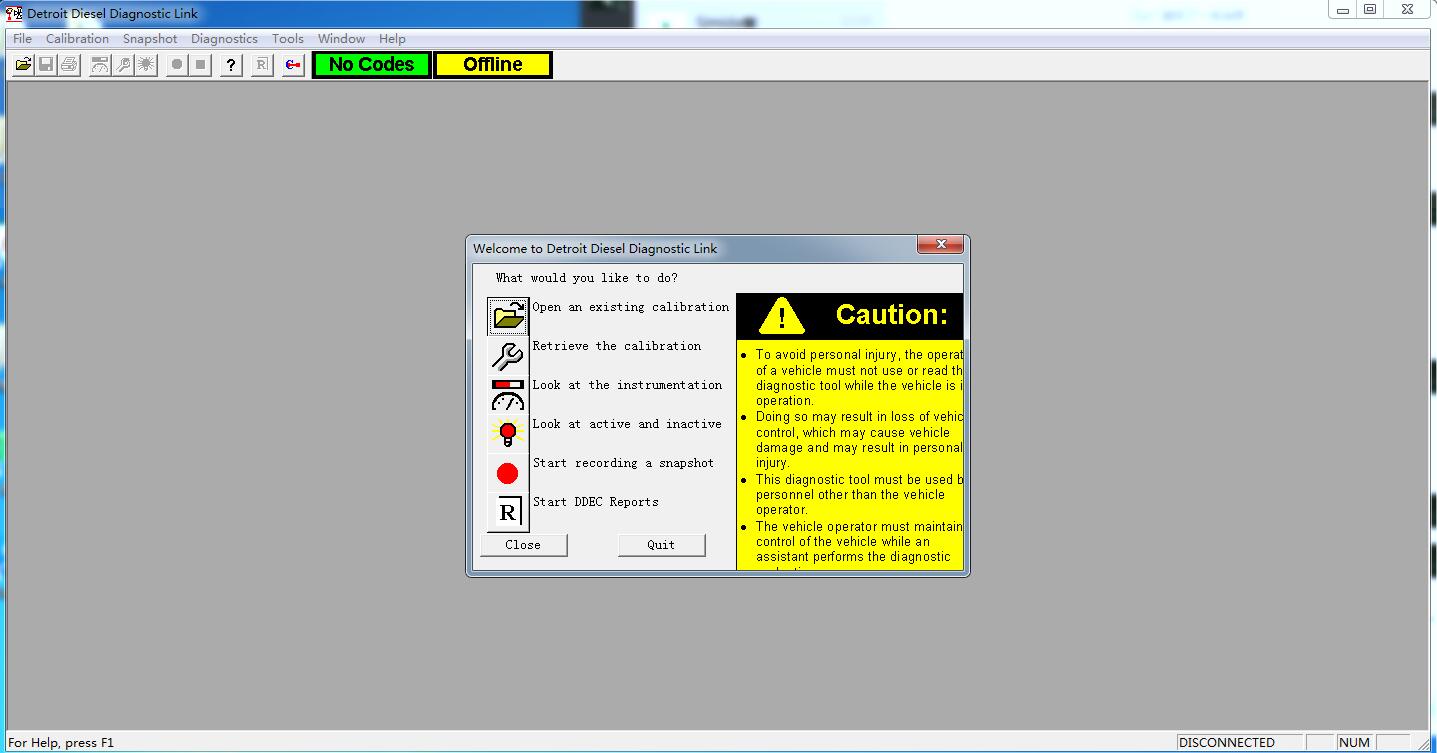The image size is (1437, 753).
Task: Select 'Look at the instrumentation' text
Action: (627, 385)
